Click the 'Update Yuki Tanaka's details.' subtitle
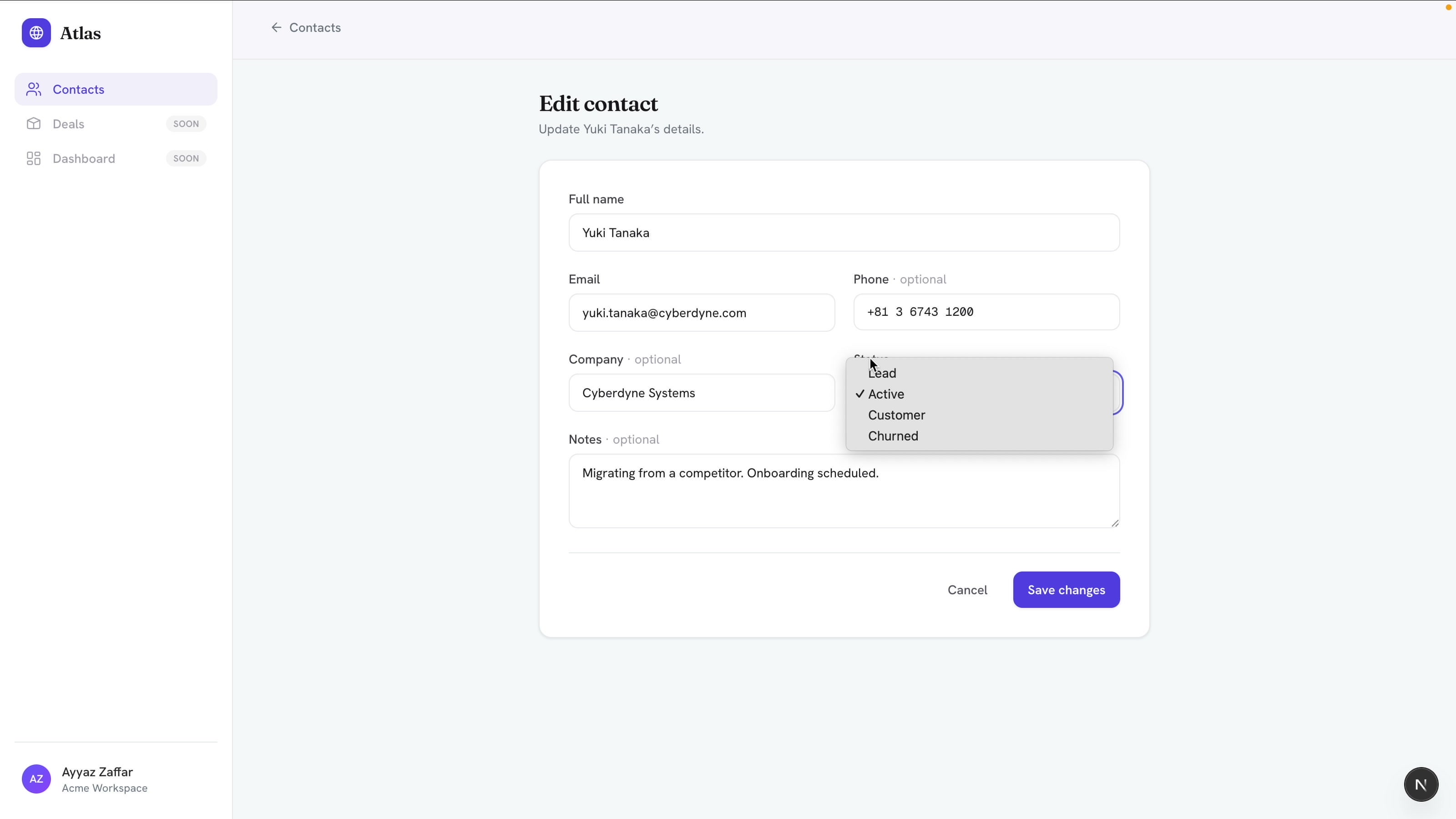This screenshot has height=819, width=1456. pos(621,129)
